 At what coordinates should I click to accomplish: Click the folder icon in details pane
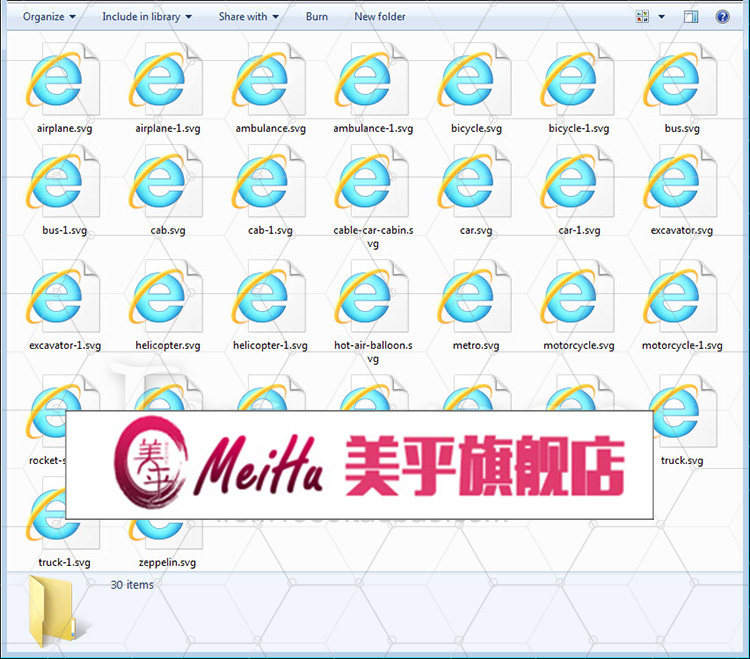52,611
